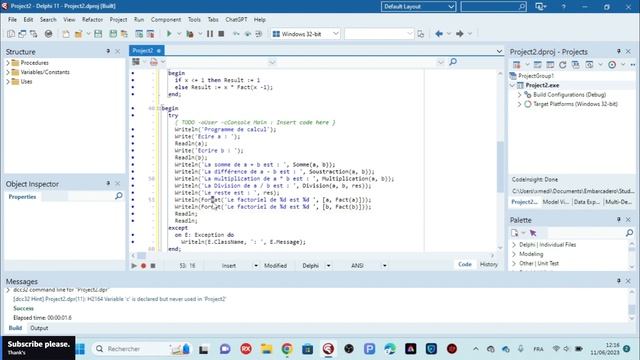Click the editor search magnifier icon
The width and height of the screenshot is (640, 360).
point(453,62)
